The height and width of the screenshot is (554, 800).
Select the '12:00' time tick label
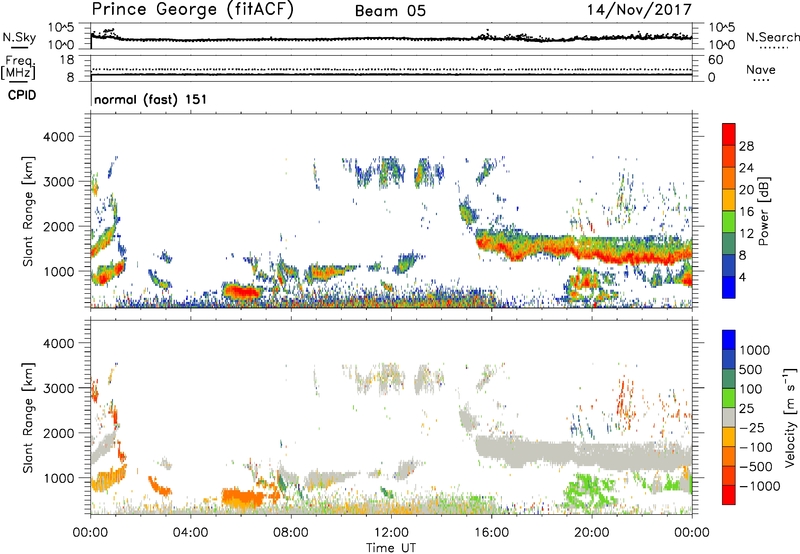(391, 533)
